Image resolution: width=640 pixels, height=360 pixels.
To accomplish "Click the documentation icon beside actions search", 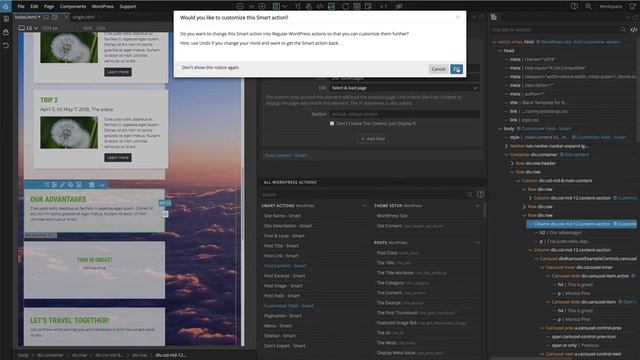I will pos(481,195).
